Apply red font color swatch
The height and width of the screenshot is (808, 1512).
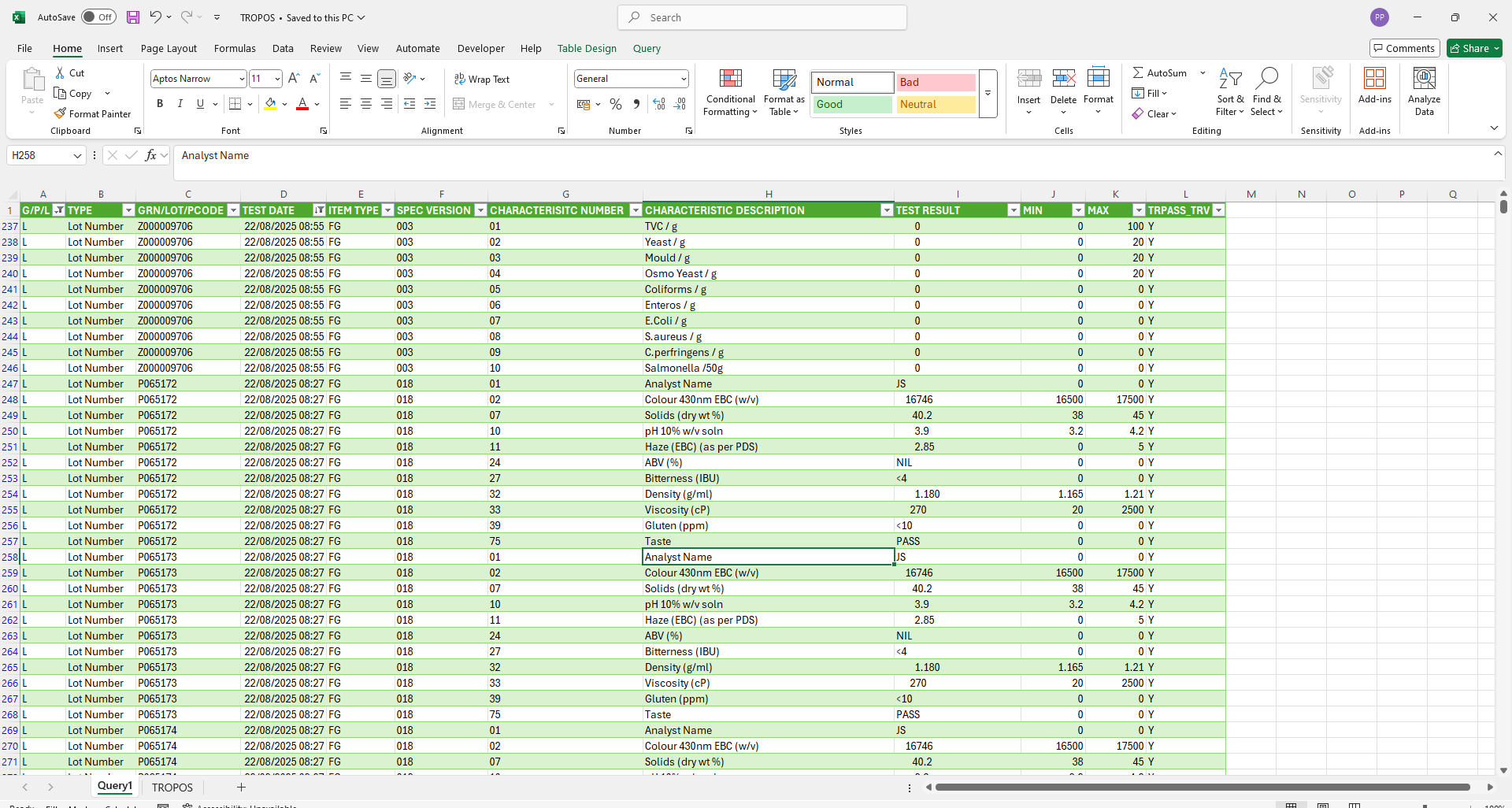tap(302, 104)
